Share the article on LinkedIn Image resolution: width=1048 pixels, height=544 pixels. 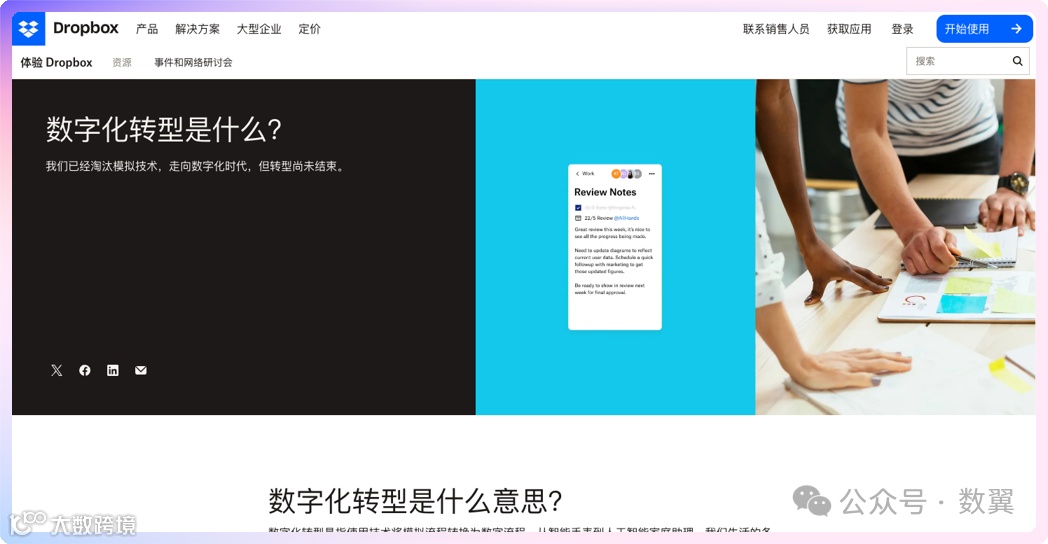(x=113, y=370)
